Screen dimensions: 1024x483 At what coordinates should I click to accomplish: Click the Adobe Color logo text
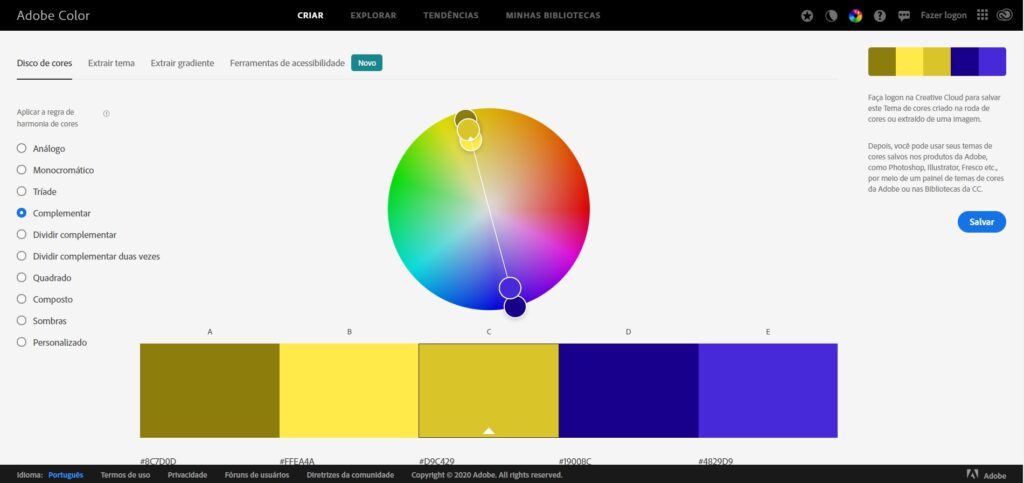[x=53, y=16]
